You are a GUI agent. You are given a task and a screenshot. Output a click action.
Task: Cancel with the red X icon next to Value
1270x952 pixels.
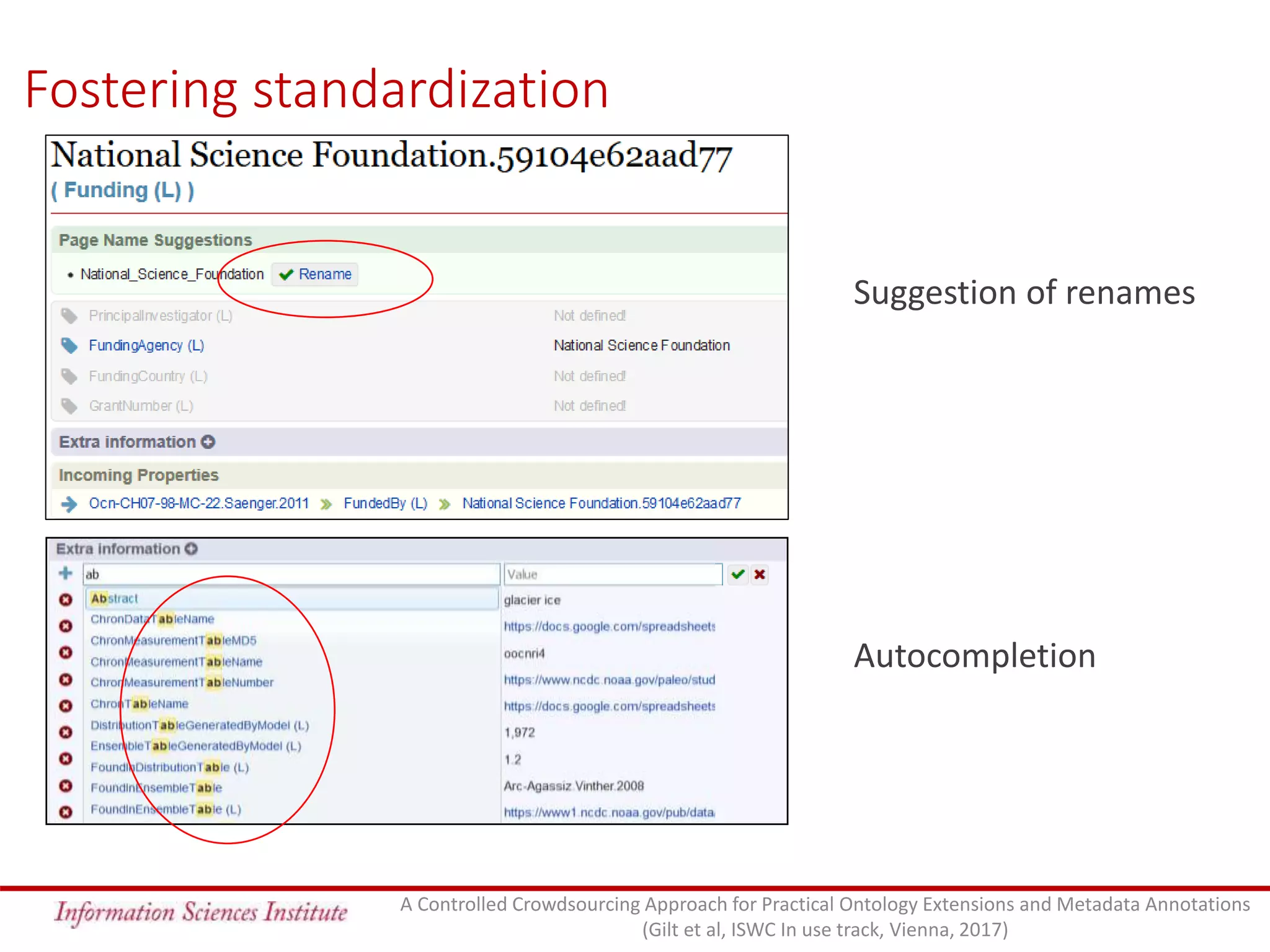pos(760,575)
